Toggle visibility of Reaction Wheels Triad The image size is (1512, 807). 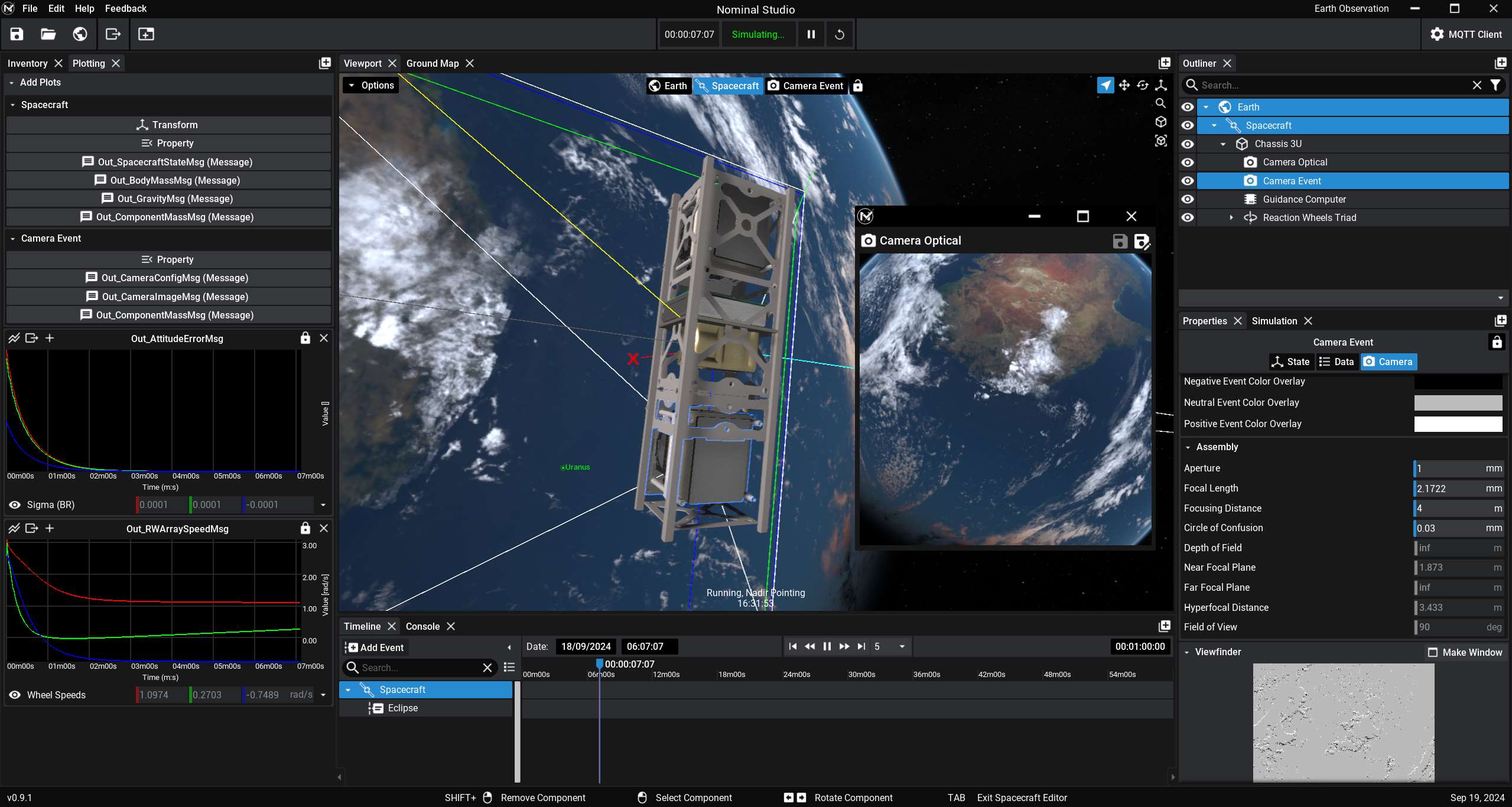pyautogui.click(x=1188, y=217)
